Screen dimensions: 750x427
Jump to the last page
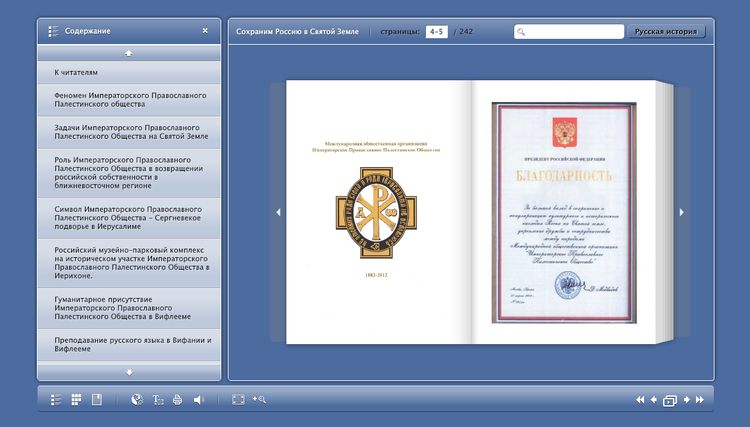[x=700, y=401]
